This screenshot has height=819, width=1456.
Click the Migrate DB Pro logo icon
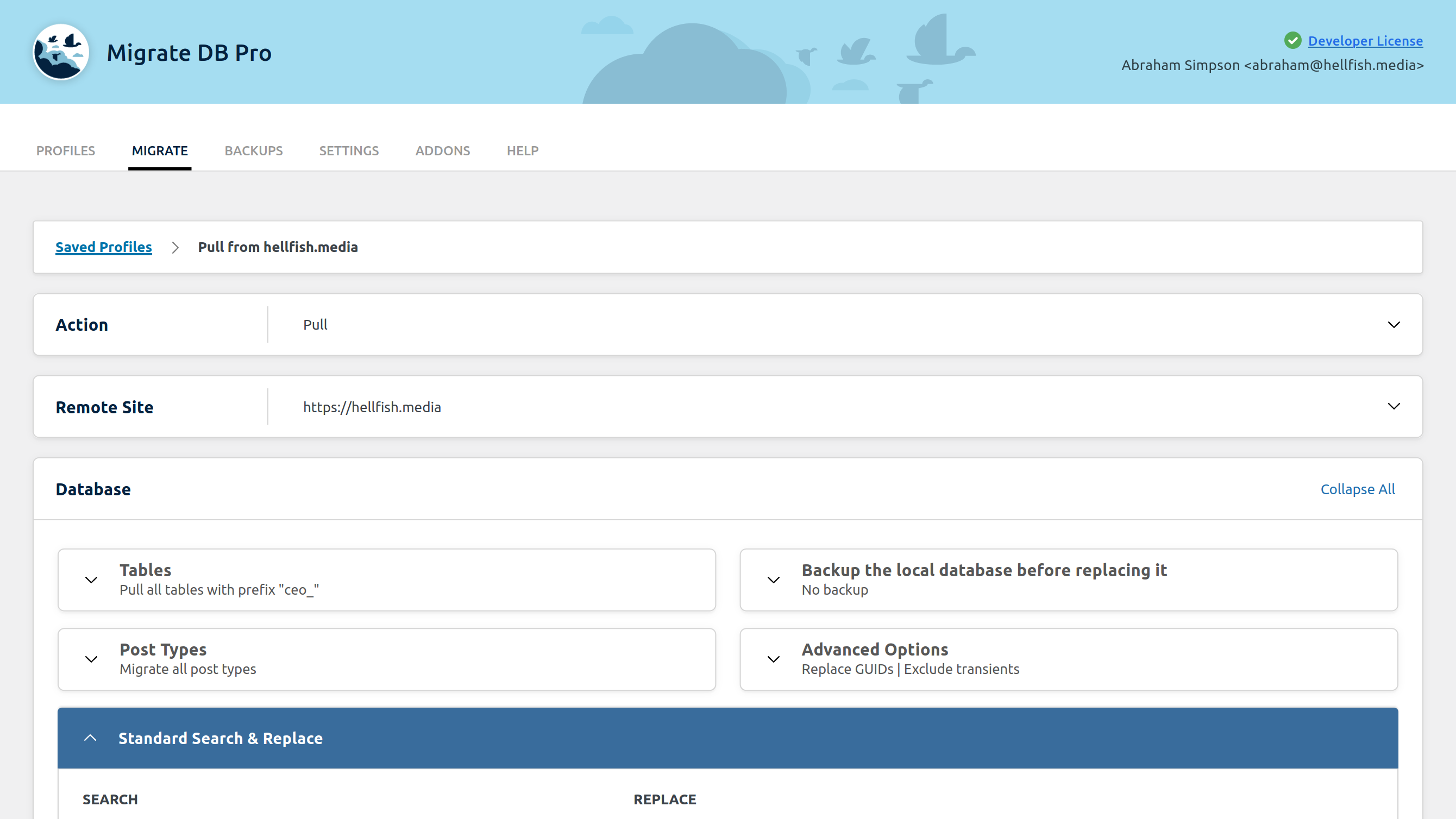point(60,52)
